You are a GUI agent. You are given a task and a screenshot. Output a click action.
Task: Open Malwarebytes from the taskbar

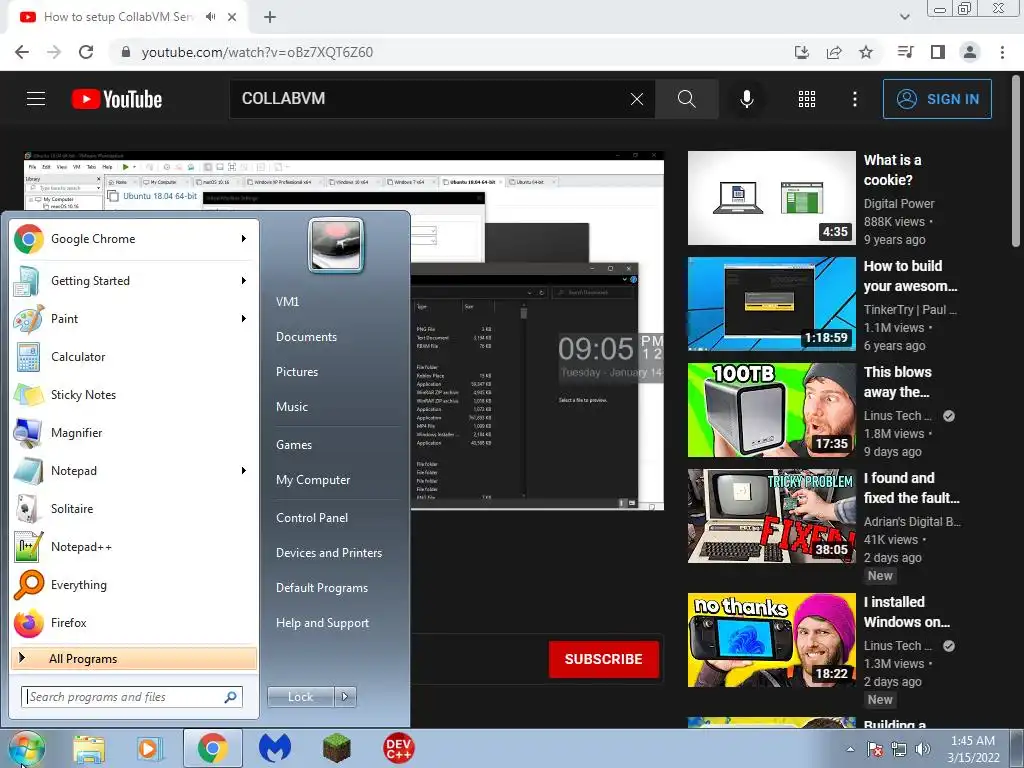[275, 748]
